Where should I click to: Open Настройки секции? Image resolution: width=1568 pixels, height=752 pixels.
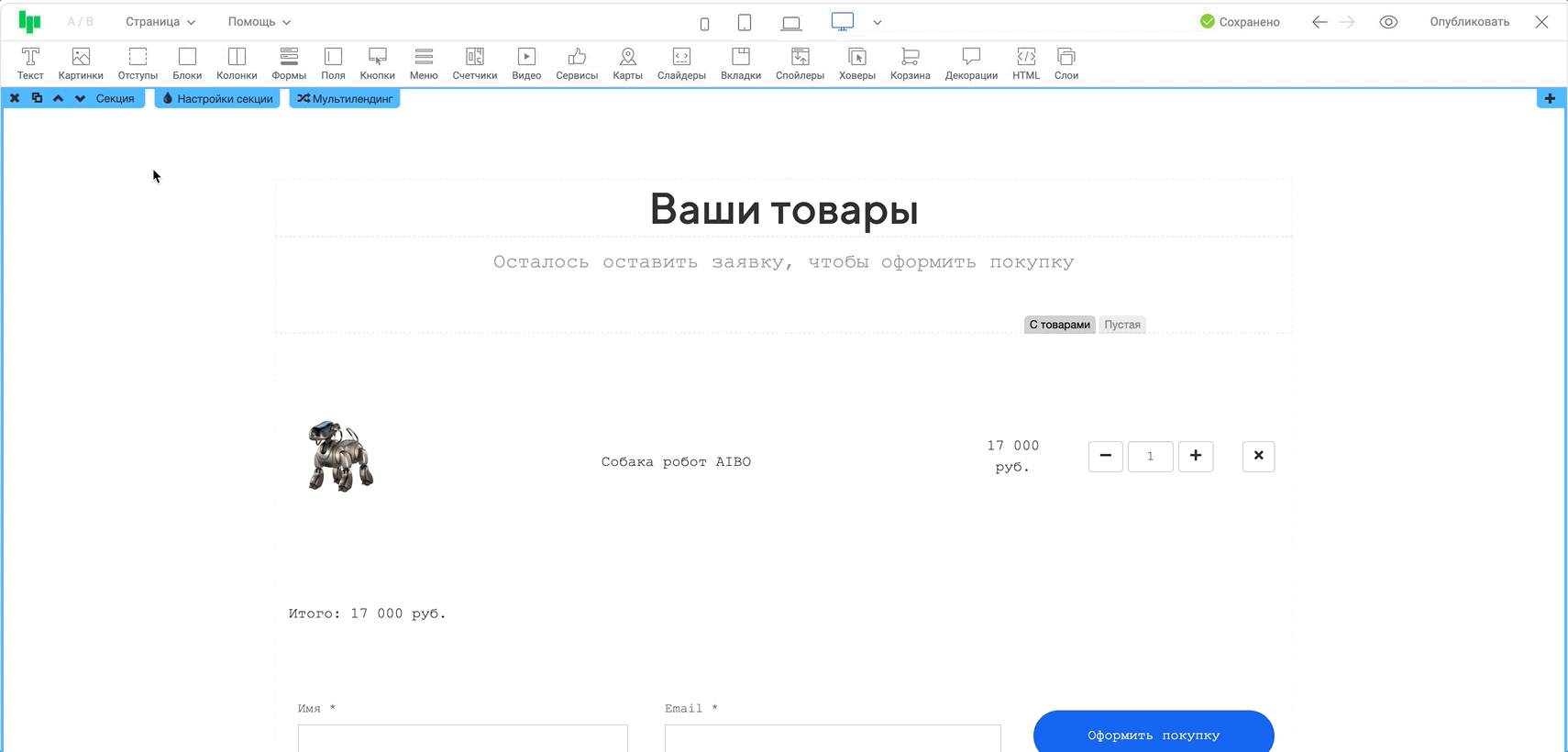pyautogui.click(x=217, y=98)
